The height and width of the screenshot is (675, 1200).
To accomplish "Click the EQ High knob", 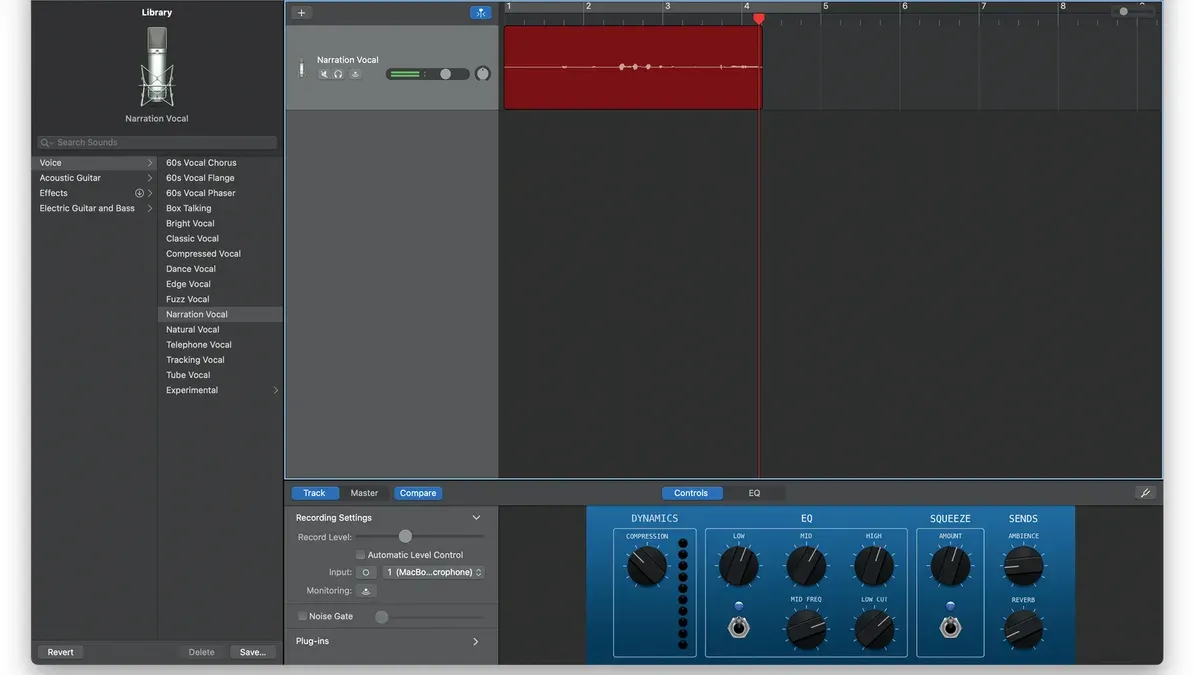I will point(874,566).
